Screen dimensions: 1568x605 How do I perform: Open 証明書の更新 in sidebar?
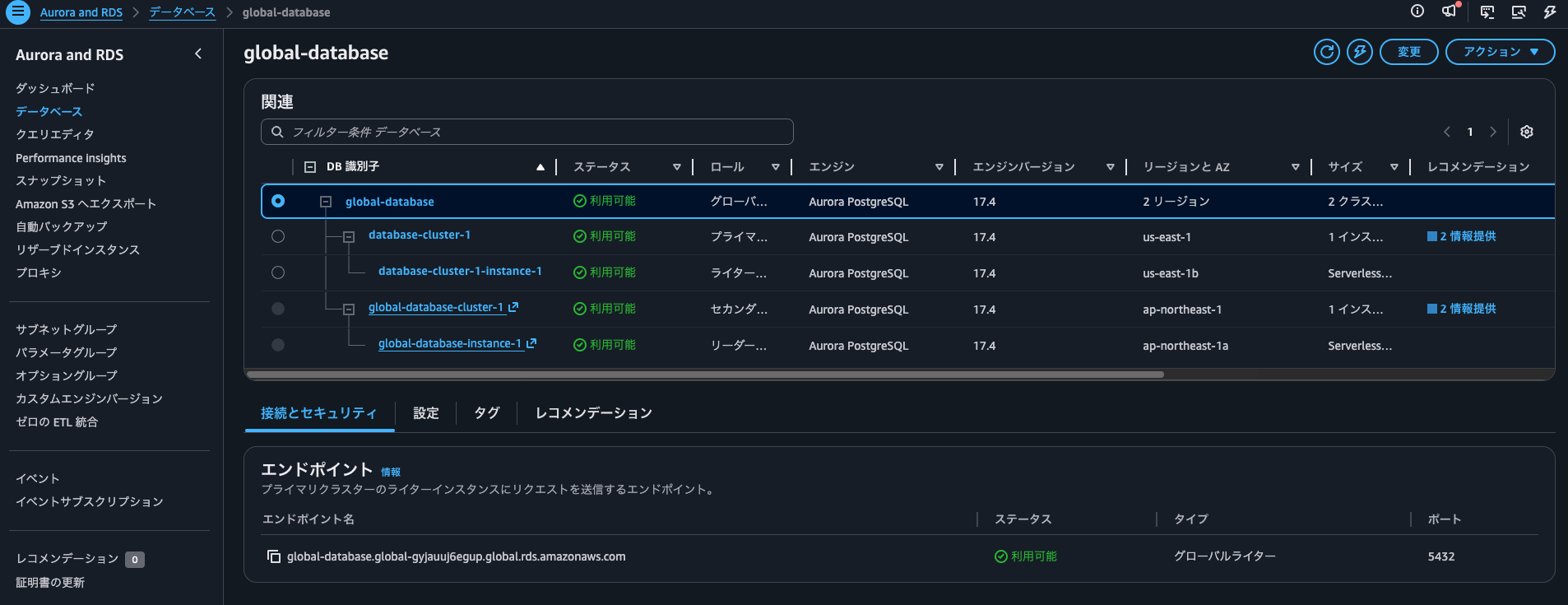pos(50,582)
